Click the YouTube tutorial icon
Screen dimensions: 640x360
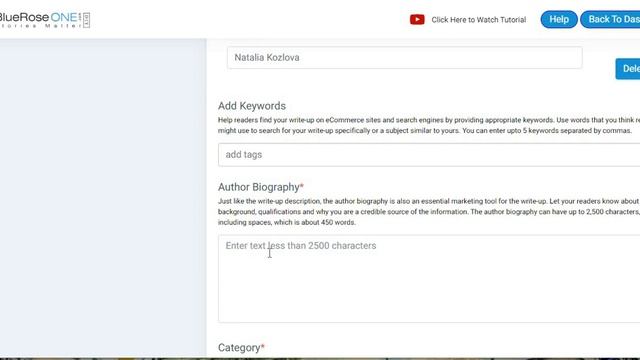[417, 20]
